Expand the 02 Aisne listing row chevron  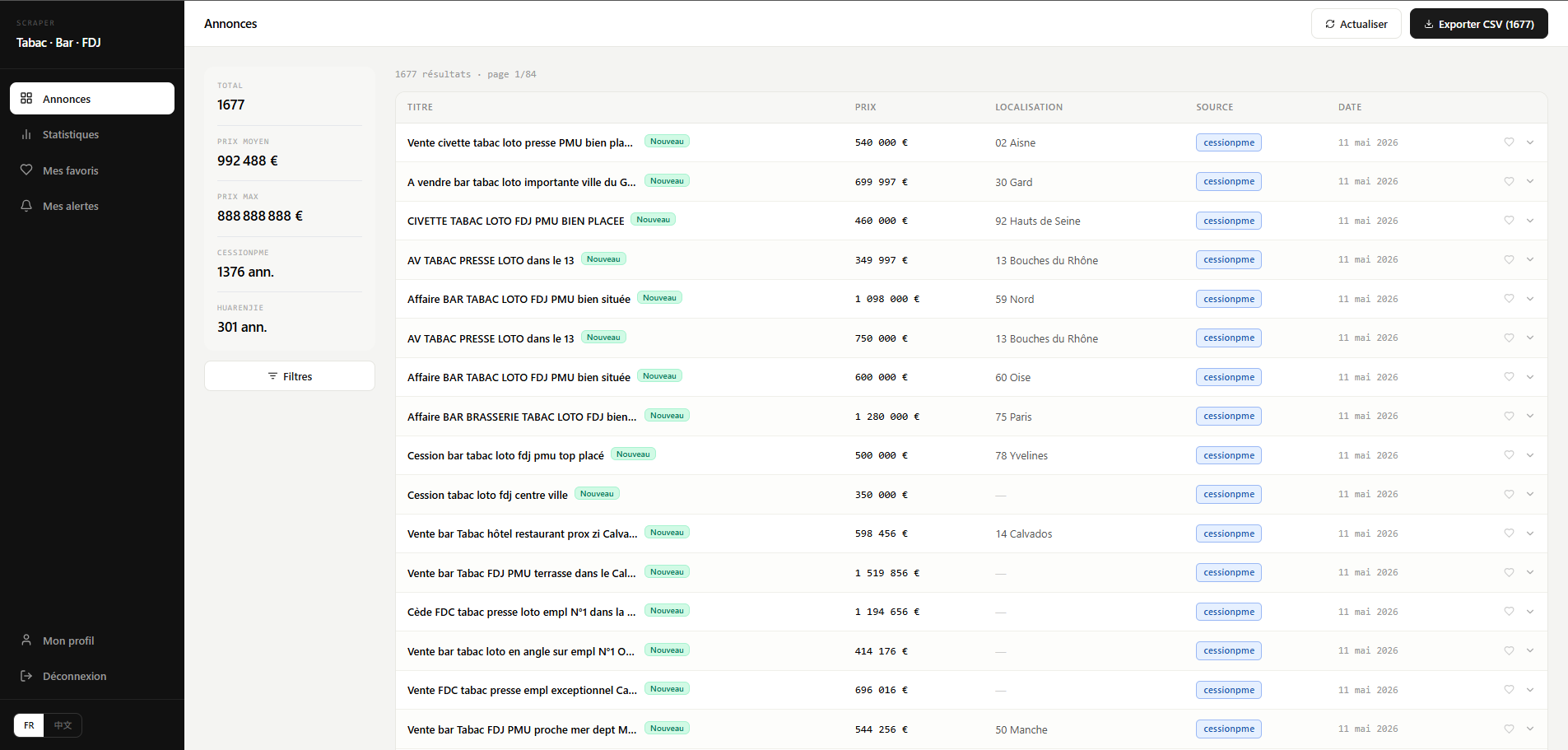(1530, 142)
